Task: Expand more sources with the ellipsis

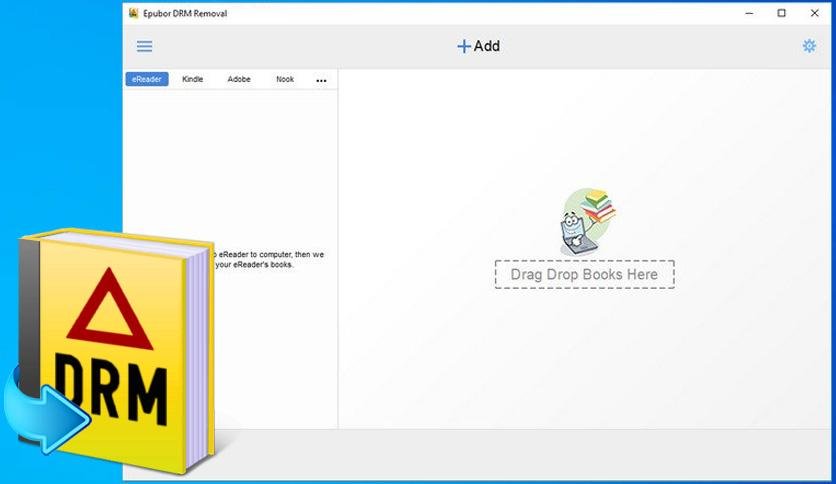Action: coord(321,80)
